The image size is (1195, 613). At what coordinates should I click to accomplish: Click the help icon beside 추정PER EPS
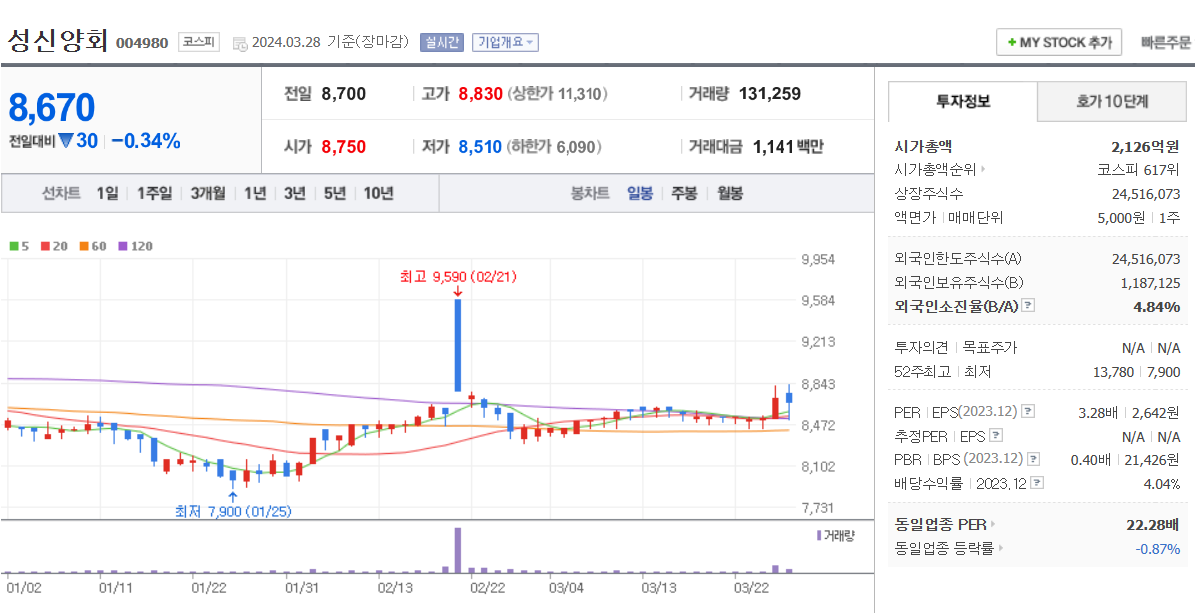pyautogui.click(x=996, y=436)
